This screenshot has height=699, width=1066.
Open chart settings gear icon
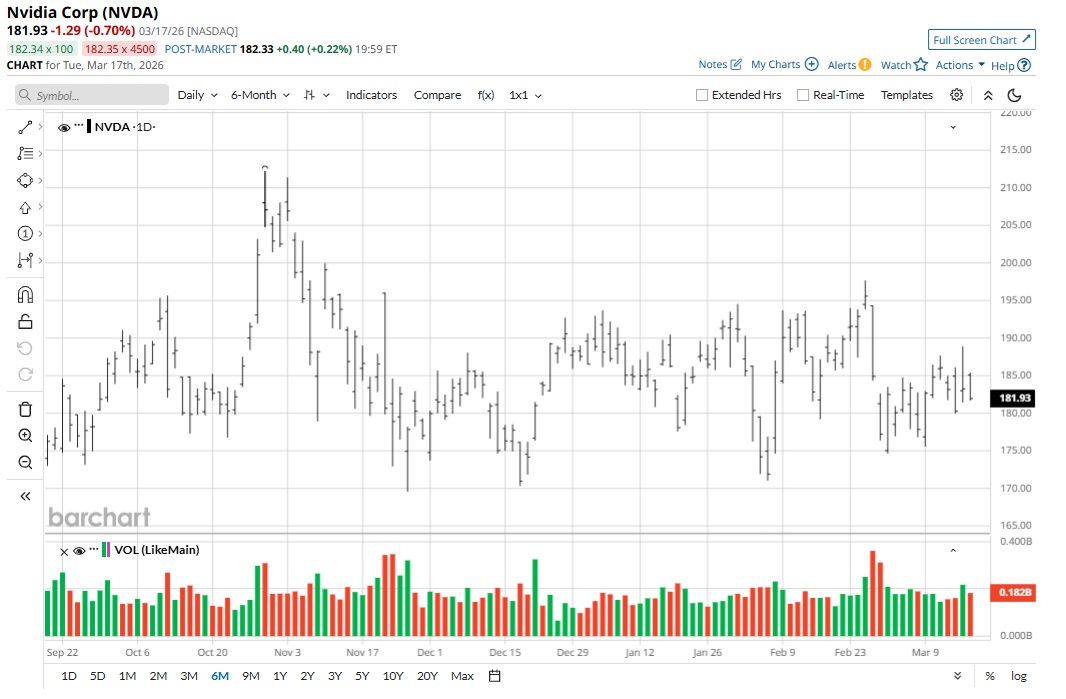pos(957,95)
